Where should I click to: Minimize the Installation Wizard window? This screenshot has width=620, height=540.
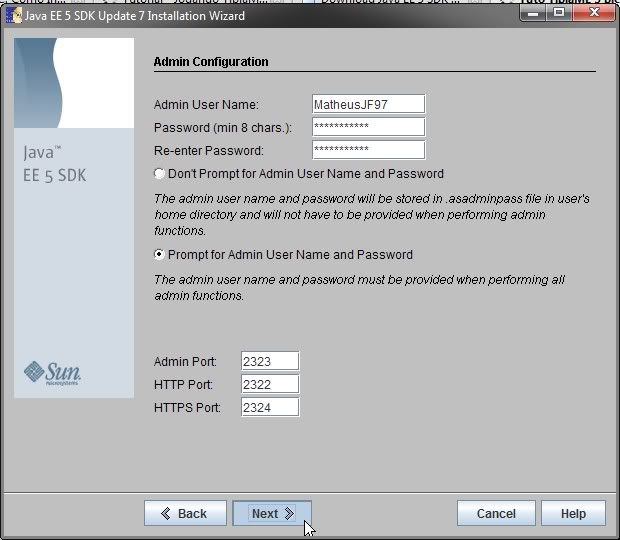[x=533, y=13]
